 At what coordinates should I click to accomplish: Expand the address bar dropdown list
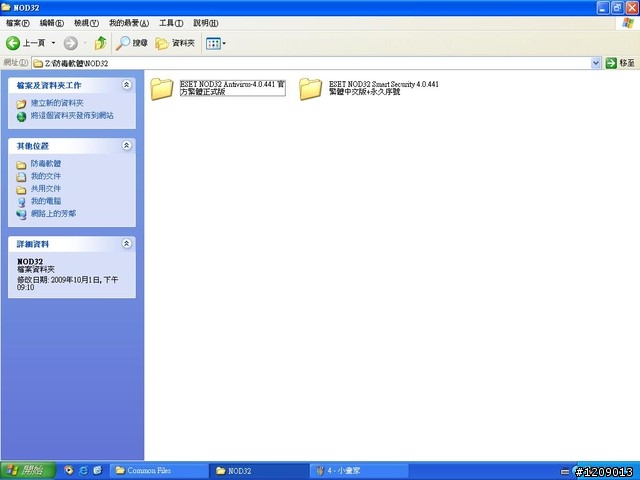596,63
